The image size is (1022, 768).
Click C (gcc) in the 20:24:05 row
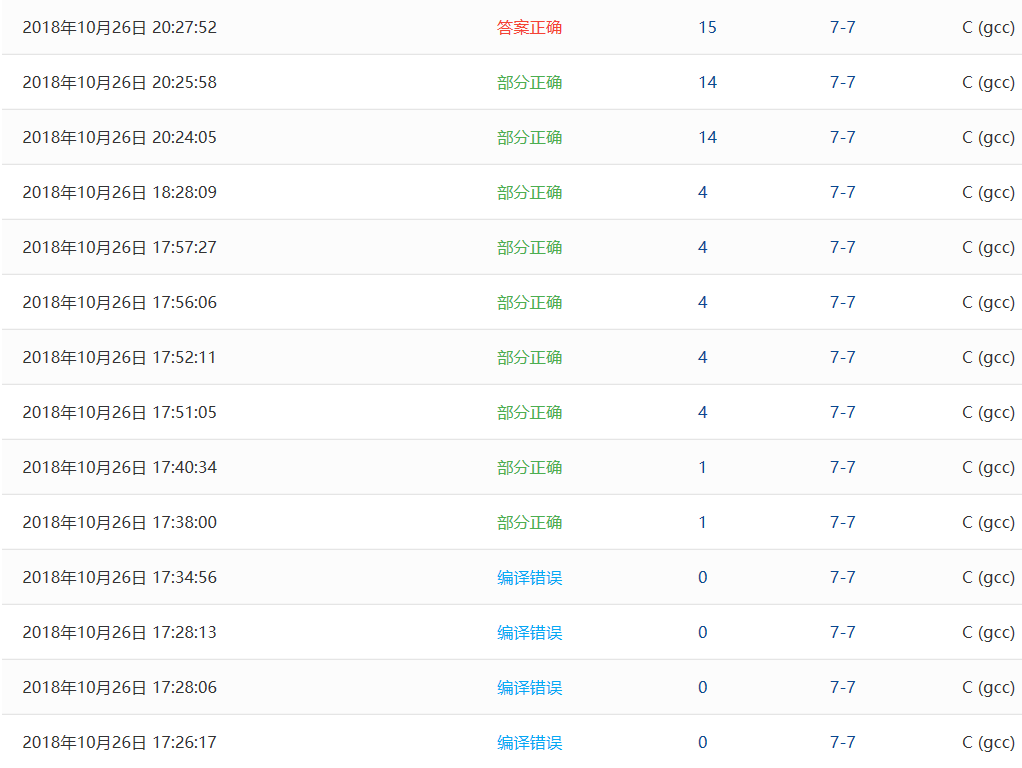pos(988,138)
